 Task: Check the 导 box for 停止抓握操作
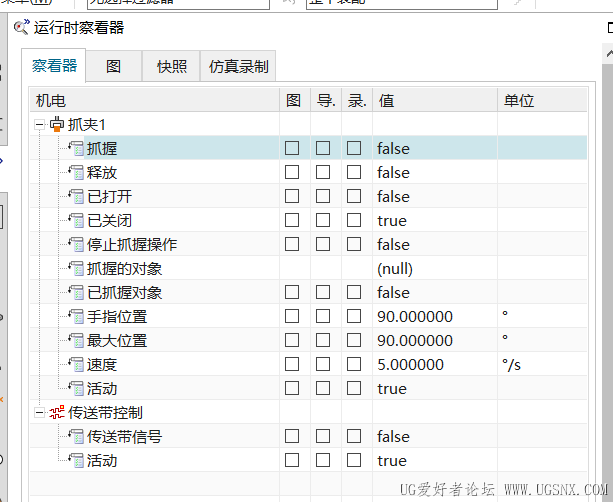(323, 244)
